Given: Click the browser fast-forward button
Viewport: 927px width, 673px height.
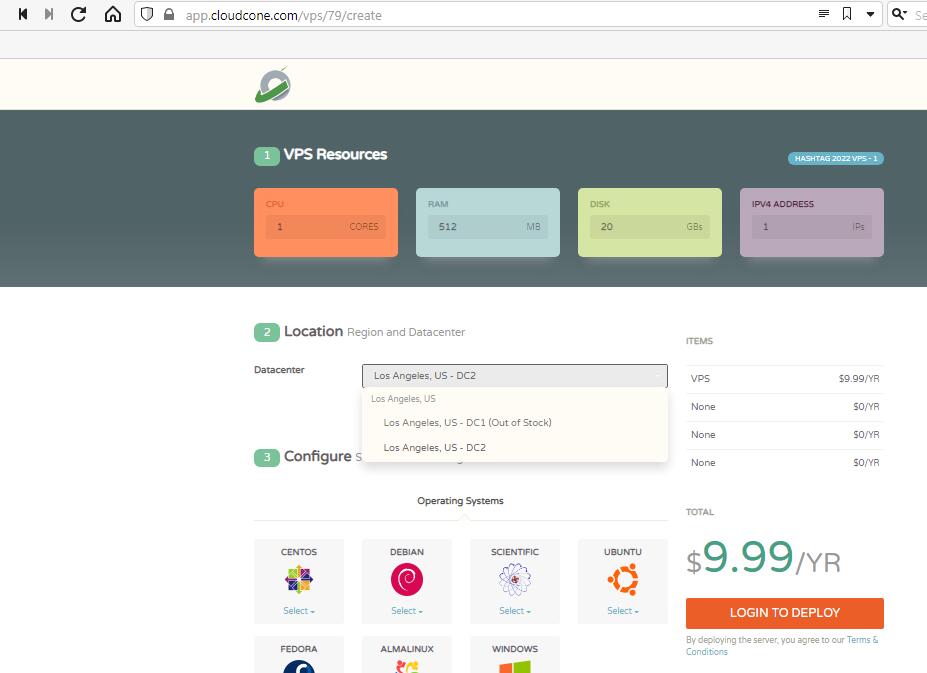Looking at the screenshot, I should tap(49, 14).
